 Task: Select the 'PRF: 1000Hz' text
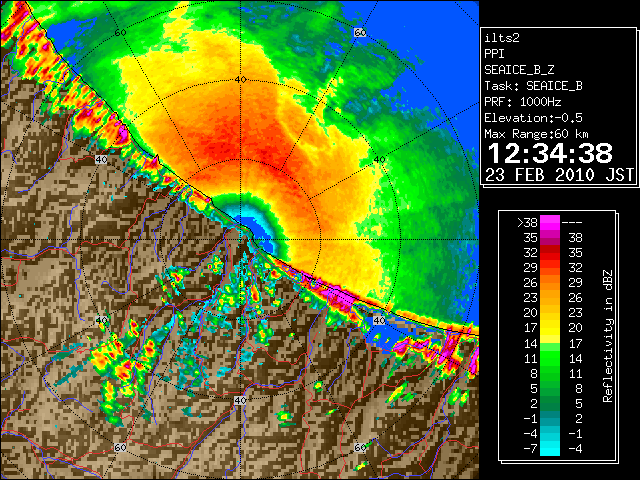[523, 102]
